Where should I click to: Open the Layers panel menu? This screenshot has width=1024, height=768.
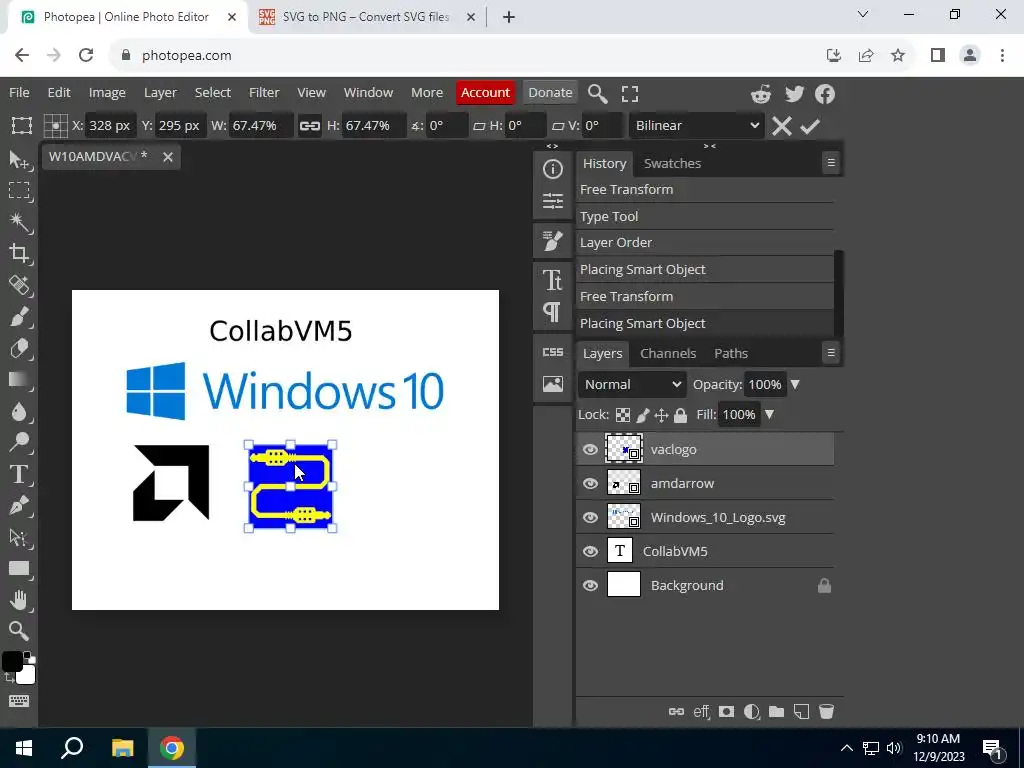click(831, 353)
